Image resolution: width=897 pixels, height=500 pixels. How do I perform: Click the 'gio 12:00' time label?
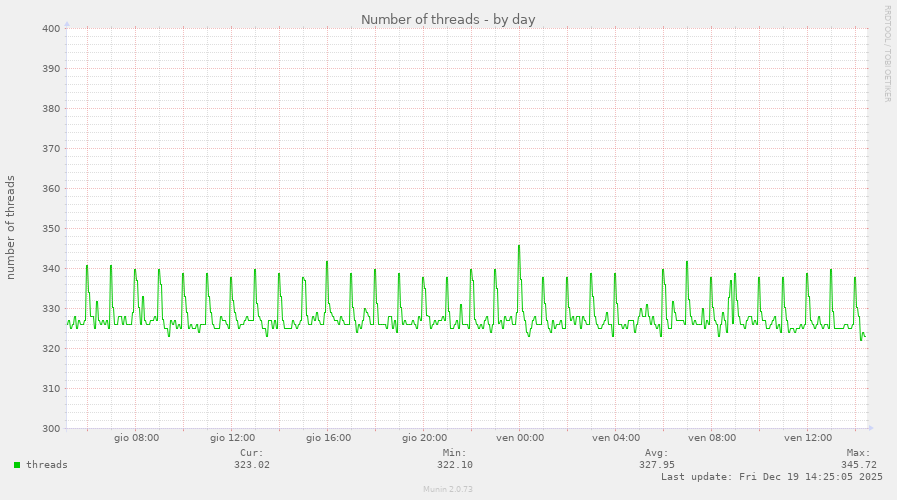[x=232, y=438]
